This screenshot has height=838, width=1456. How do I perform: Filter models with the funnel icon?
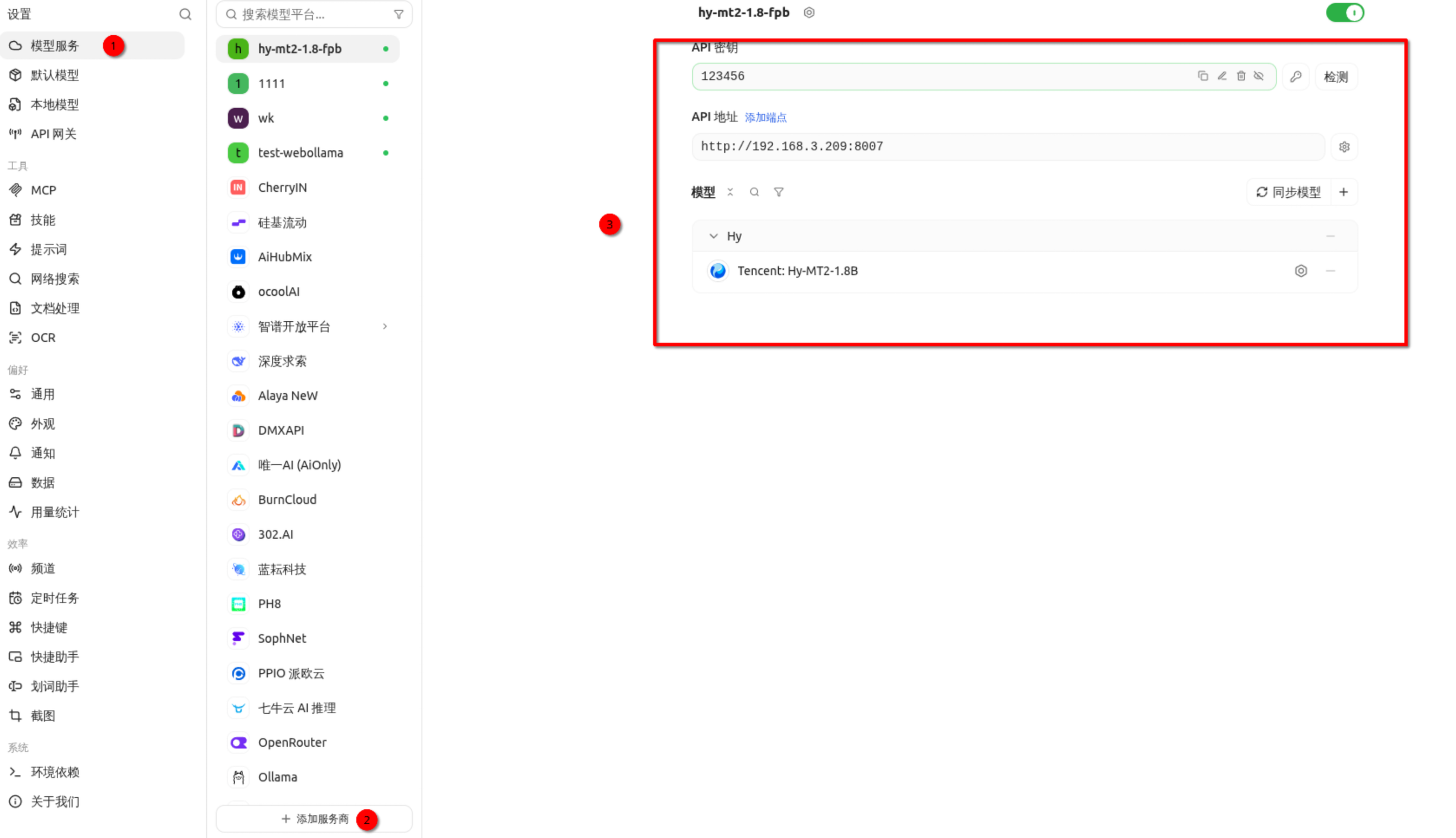(x=778, y=192)
